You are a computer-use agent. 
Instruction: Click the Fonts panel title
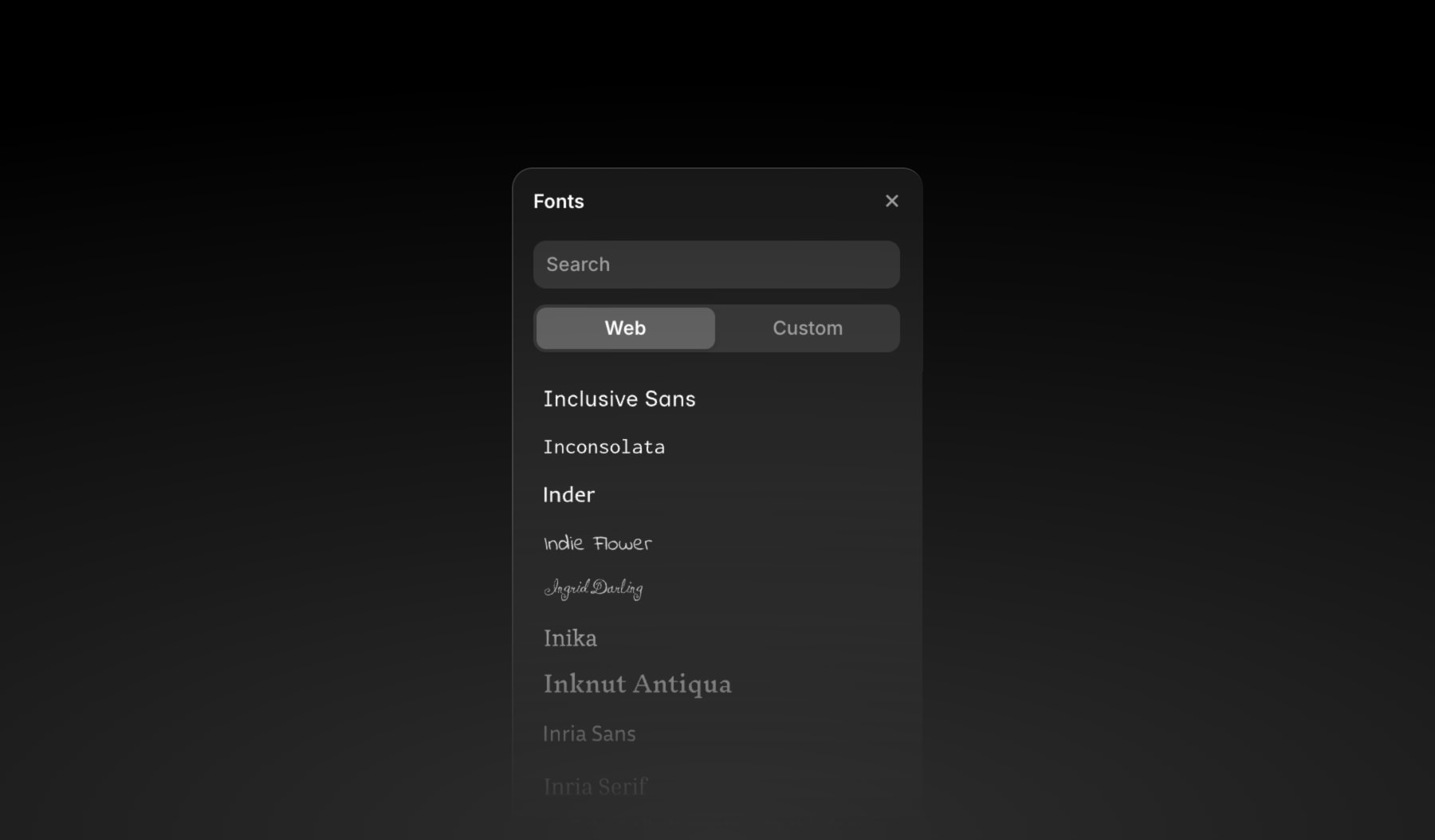[x=558, y=201]
